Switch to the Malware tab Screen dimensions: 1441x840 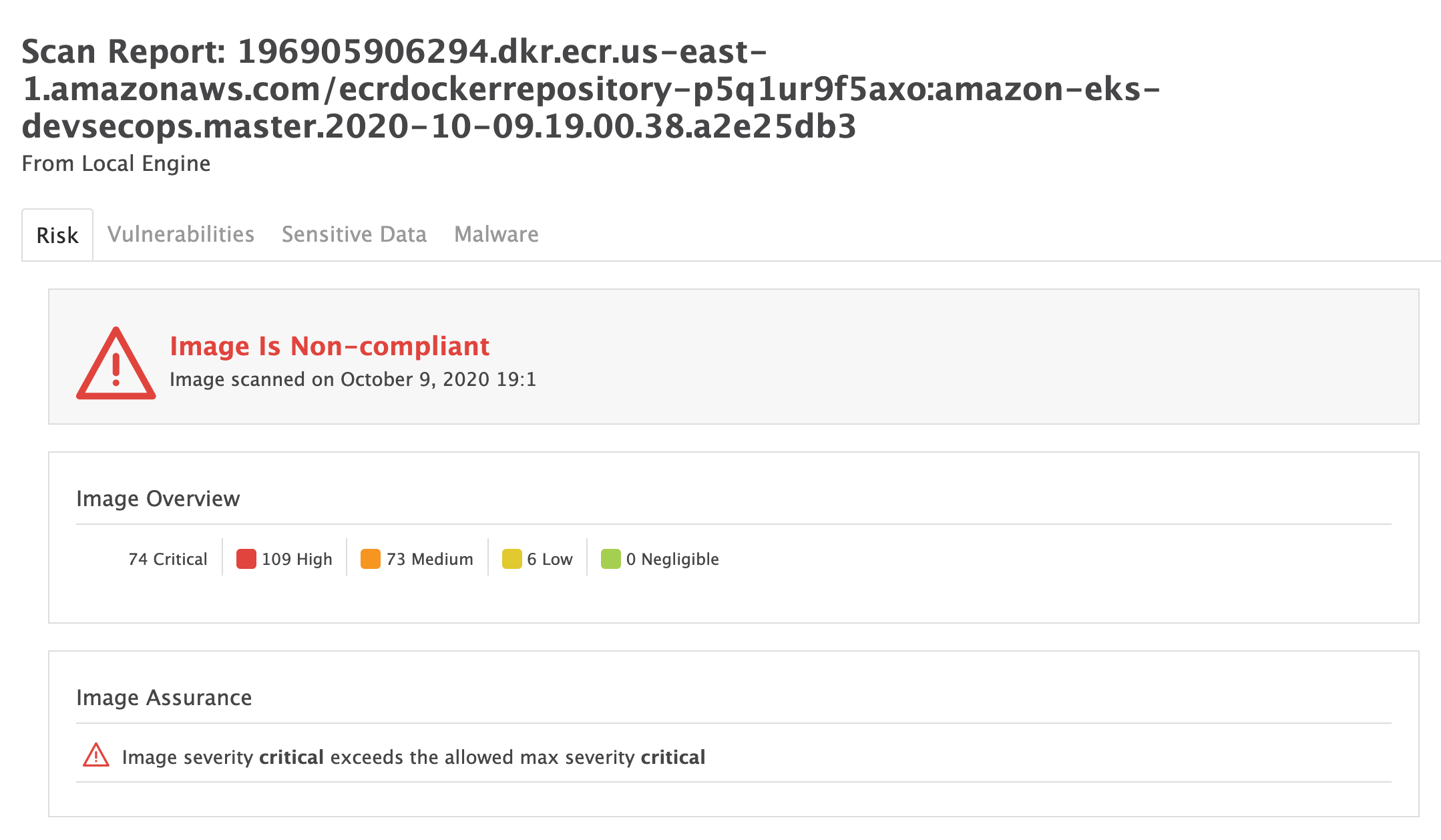pos(496,234)
